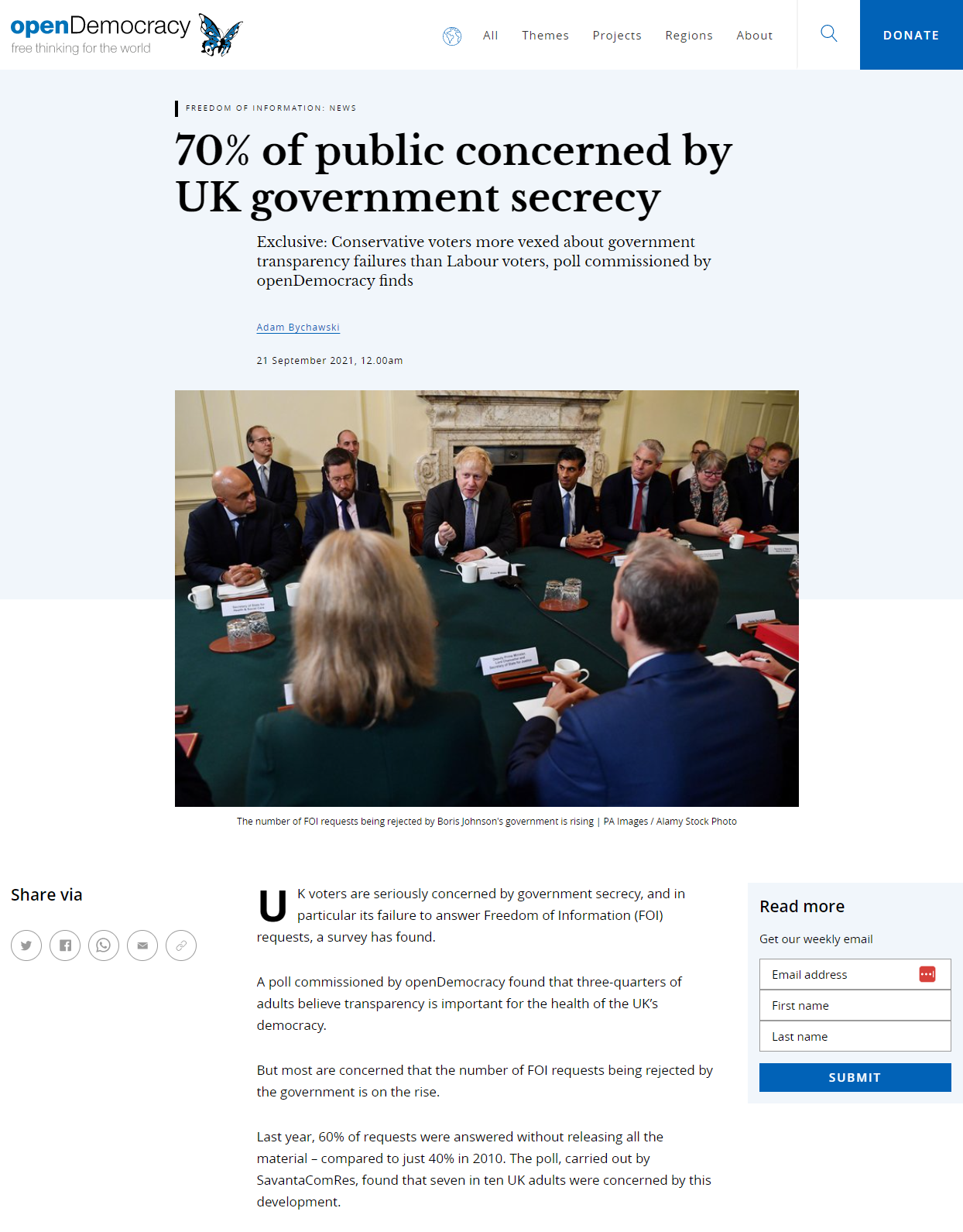Open the Themes menu

coord(545,36)
